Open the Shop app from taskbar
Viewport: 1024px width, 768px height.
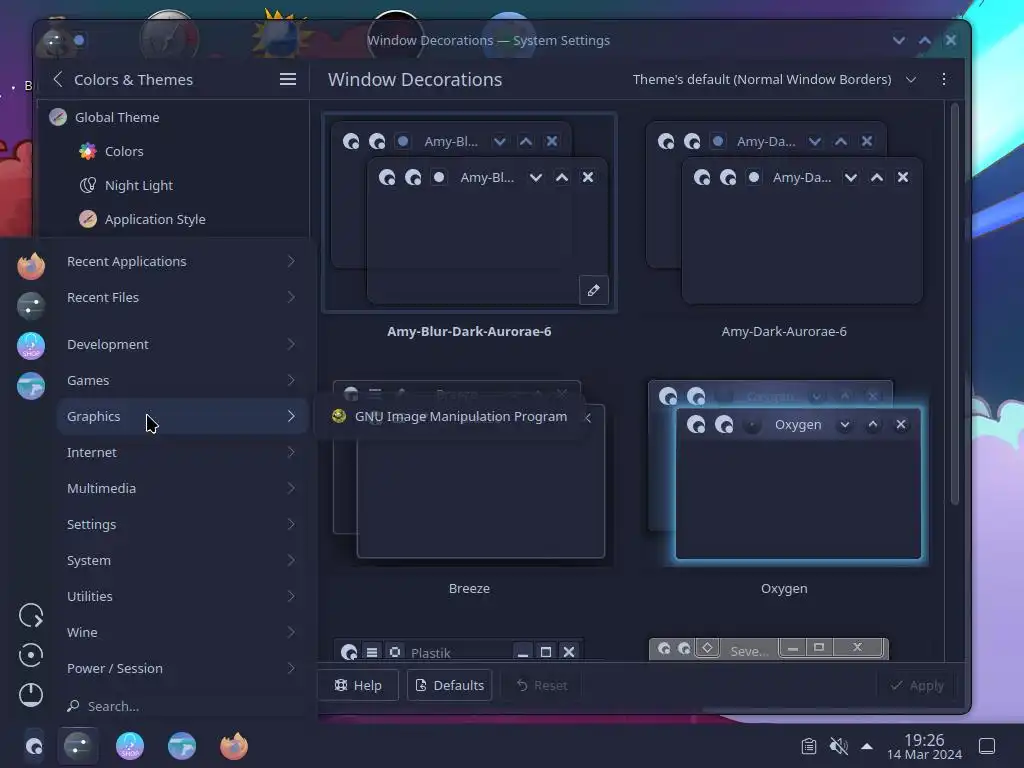(130, 746)
